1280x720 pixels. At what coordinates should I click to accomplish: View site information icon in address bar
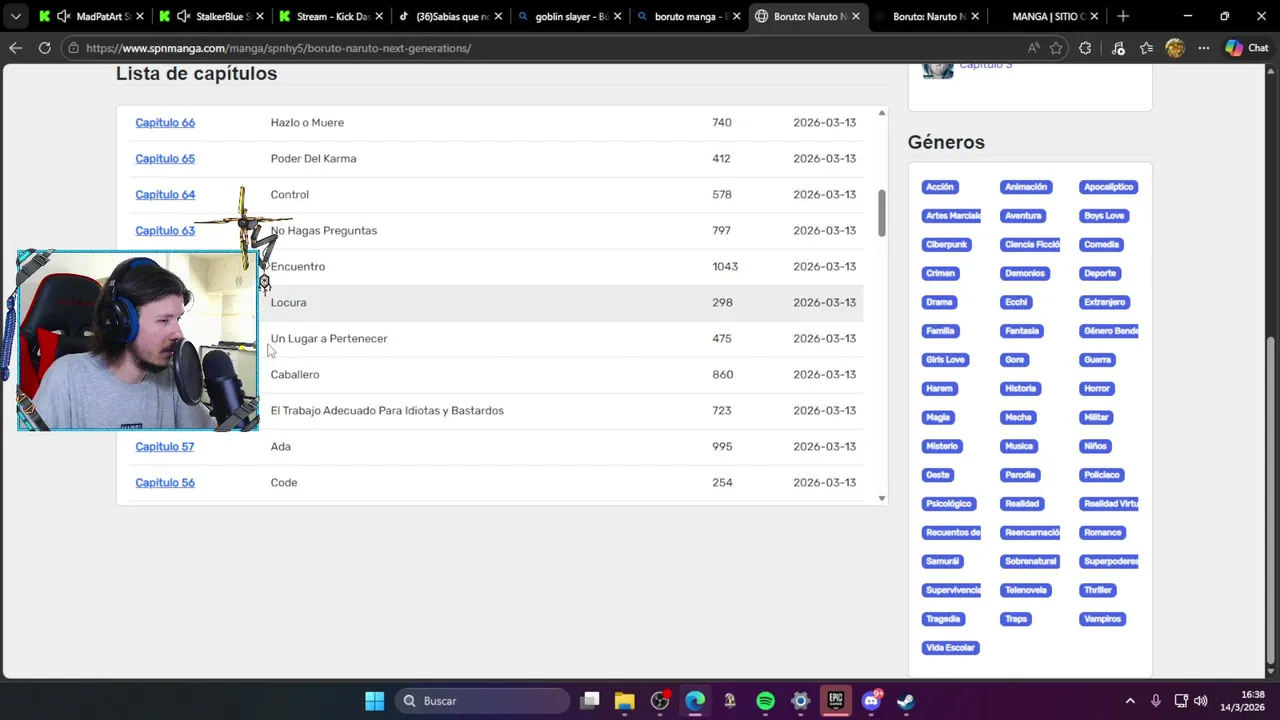point(74,48)
